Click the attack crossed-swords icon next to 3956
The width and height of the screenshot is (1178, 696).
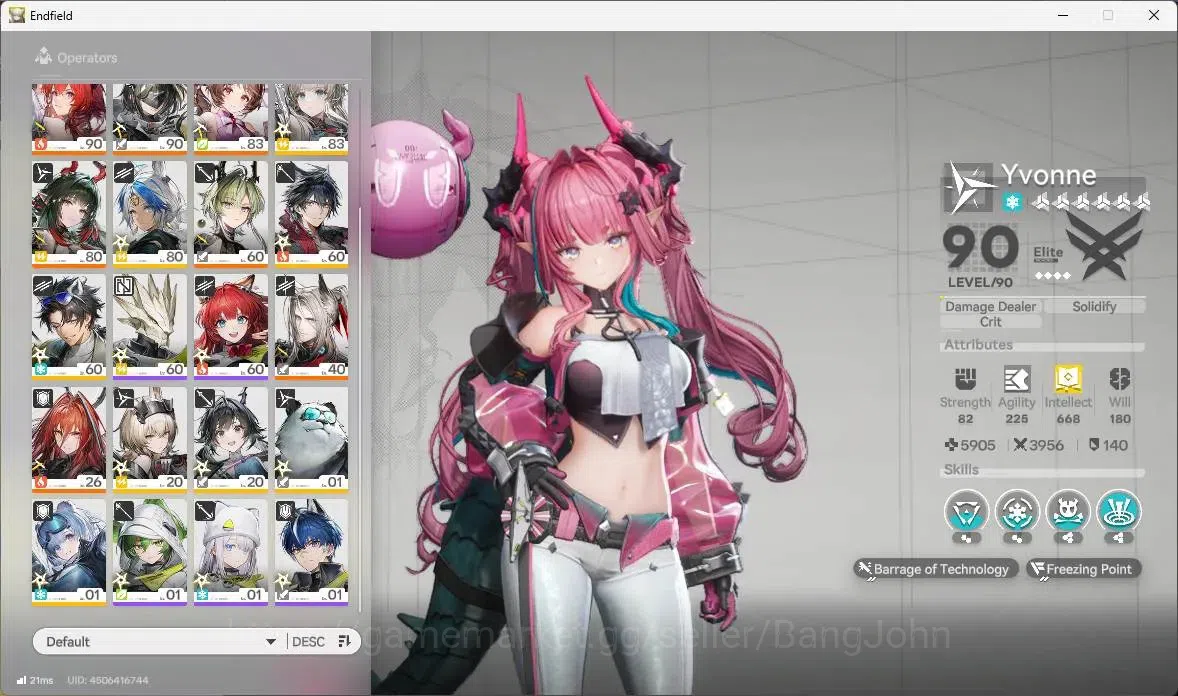coord(1019,445)
